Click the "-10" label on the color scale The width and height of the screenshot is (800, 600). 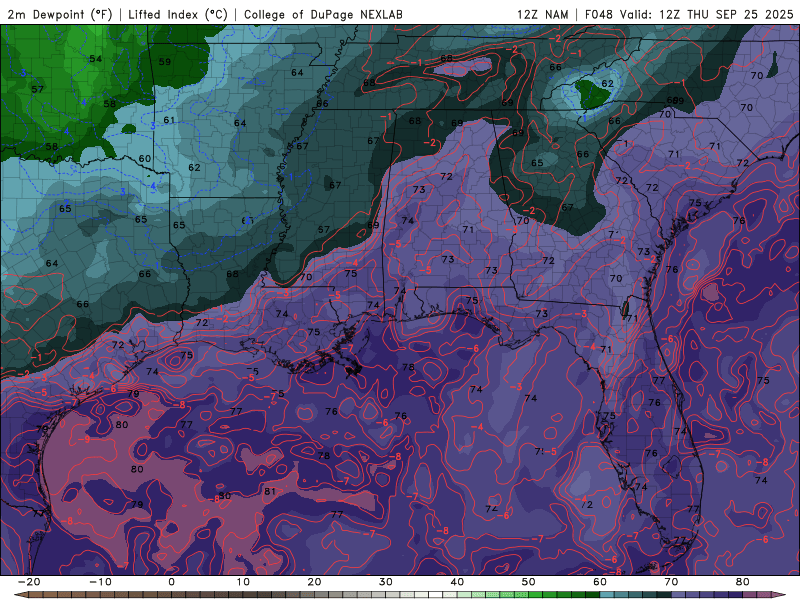pos(100,582)
